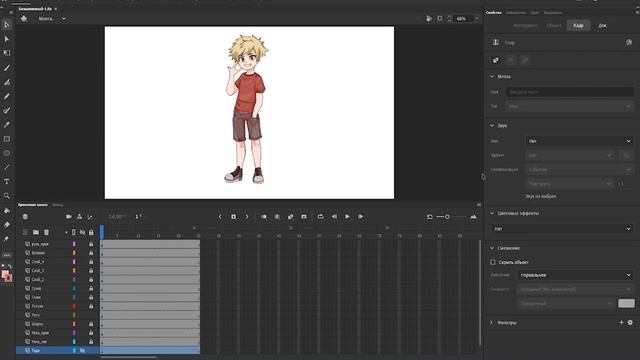Click the timeline zoom slider handle

(447, 217)
